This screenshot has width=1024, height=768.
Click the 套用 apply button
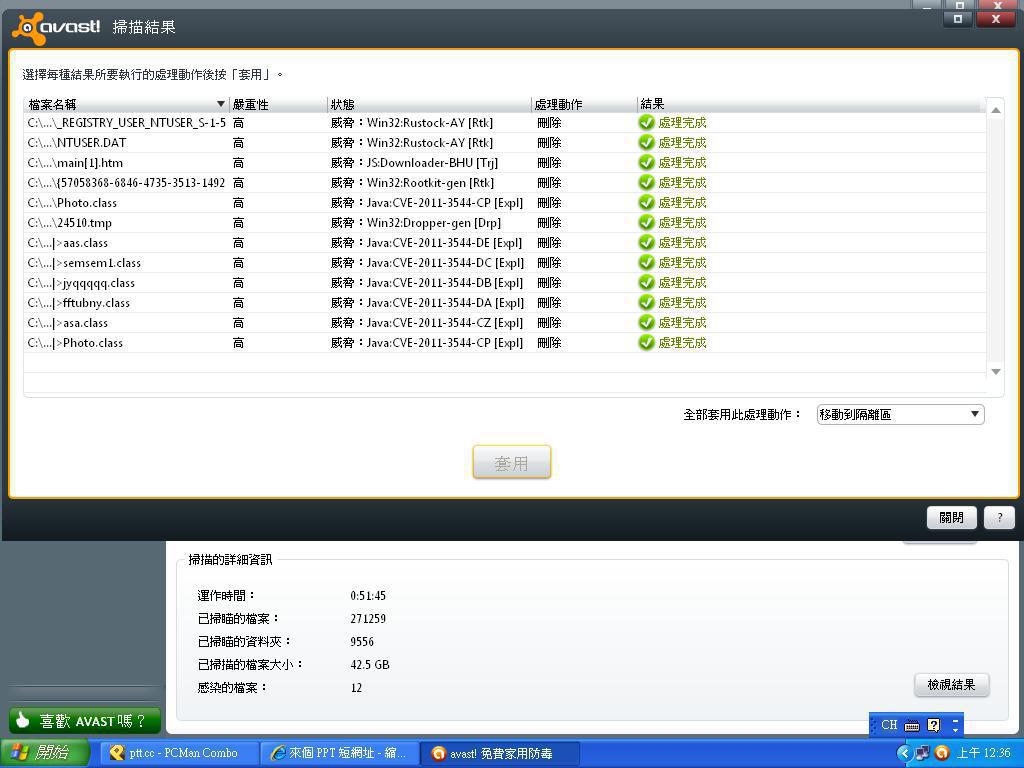coord(511,462)
